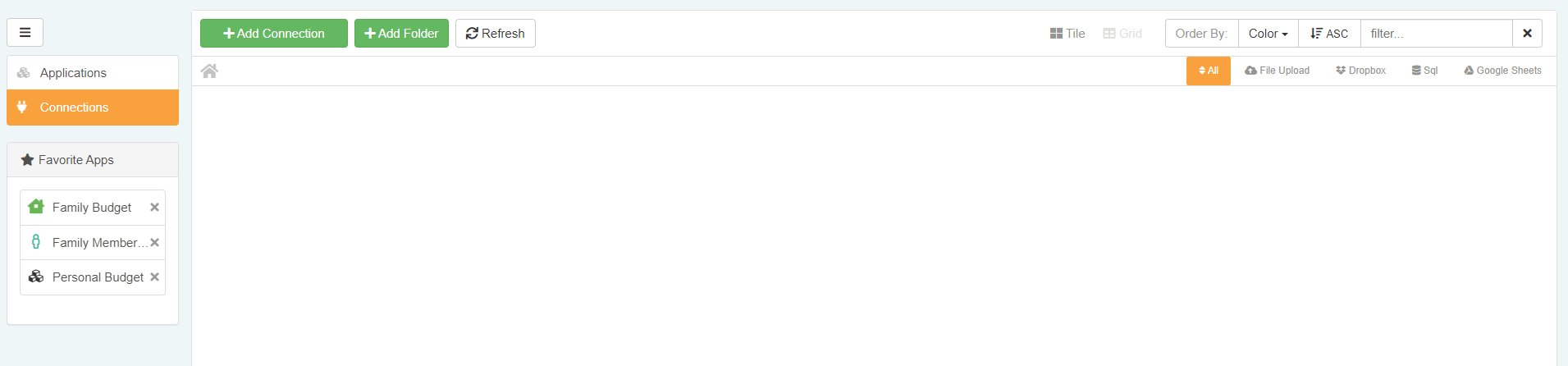
Task: Clear the filter with the X button
Action: tap(1527, 34)
